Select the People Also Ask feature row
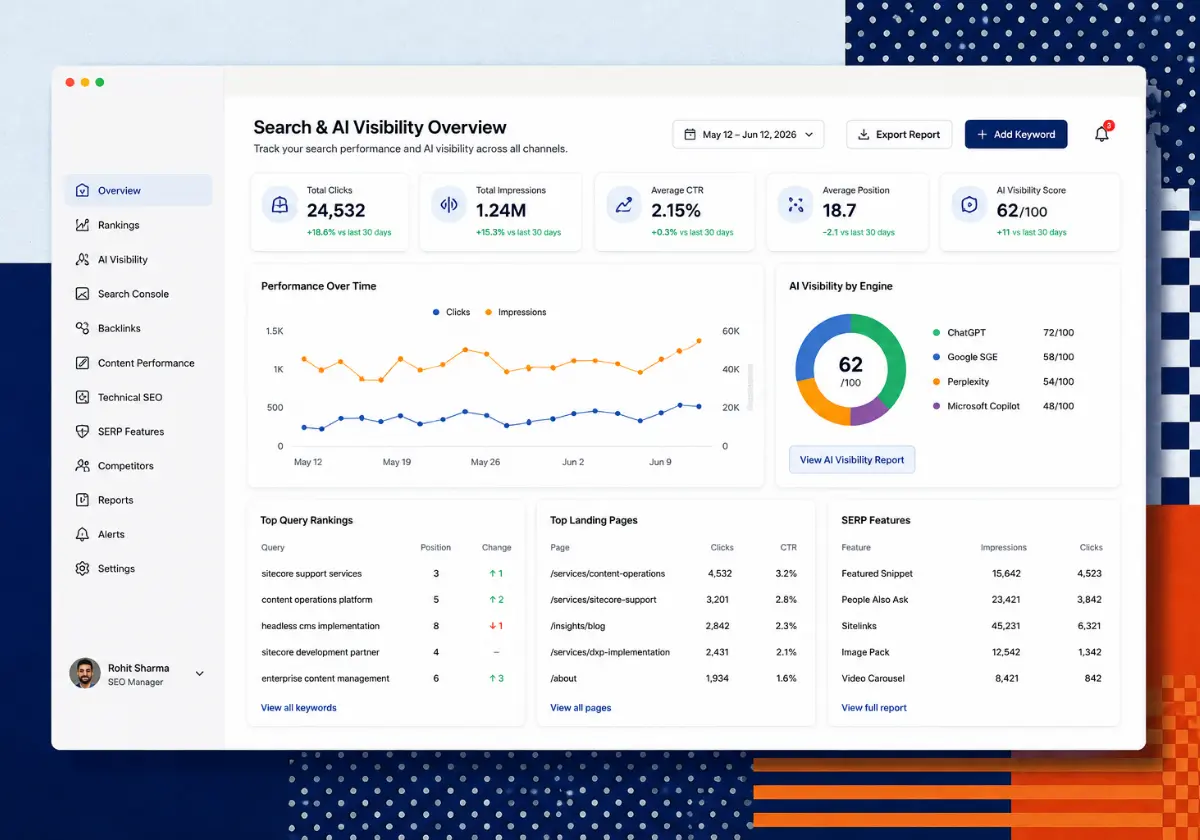Screen dimensions: 1200x840 (x=972, y=600)
